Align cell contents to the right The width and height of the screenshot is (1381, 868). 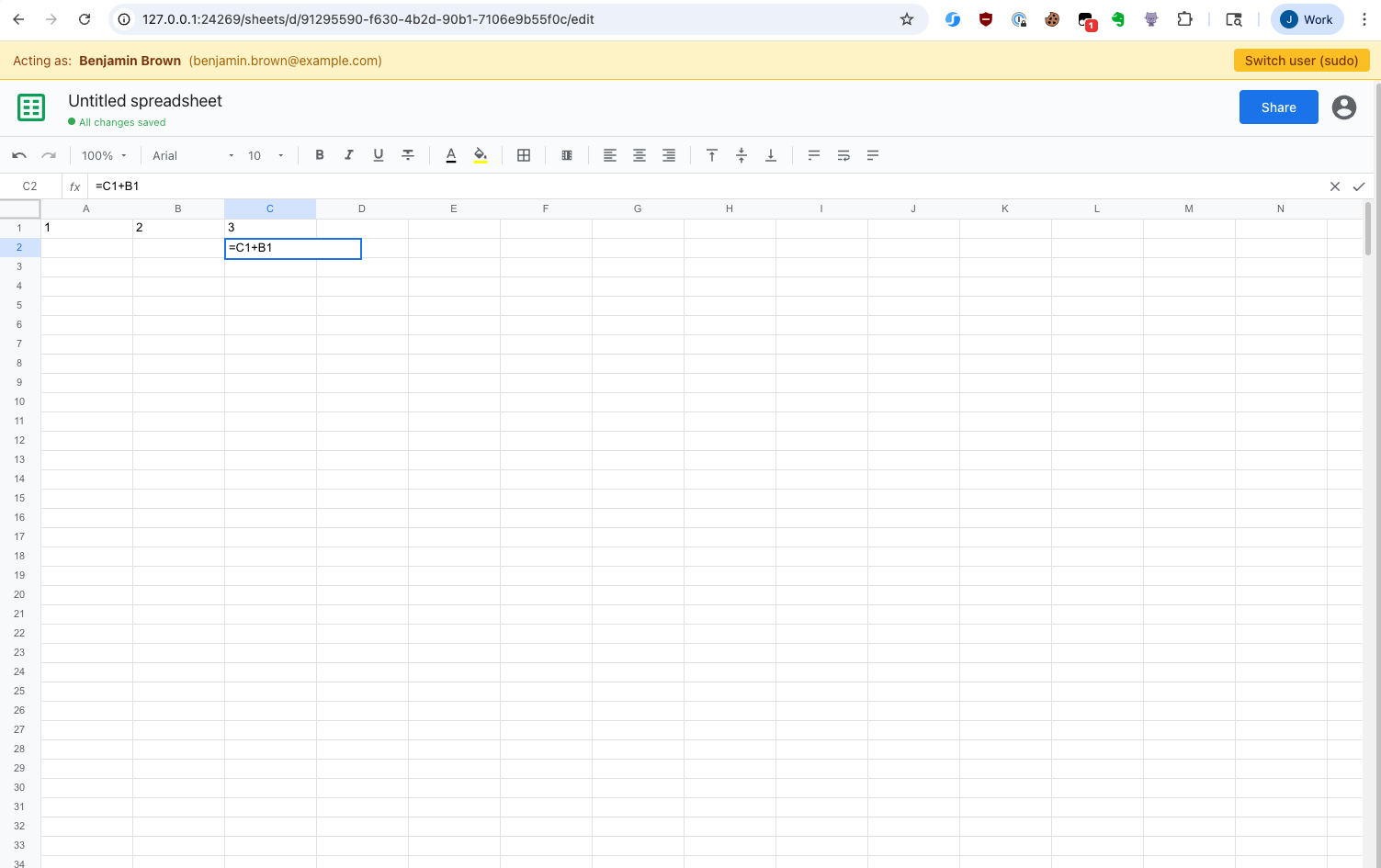click(668, 155)
